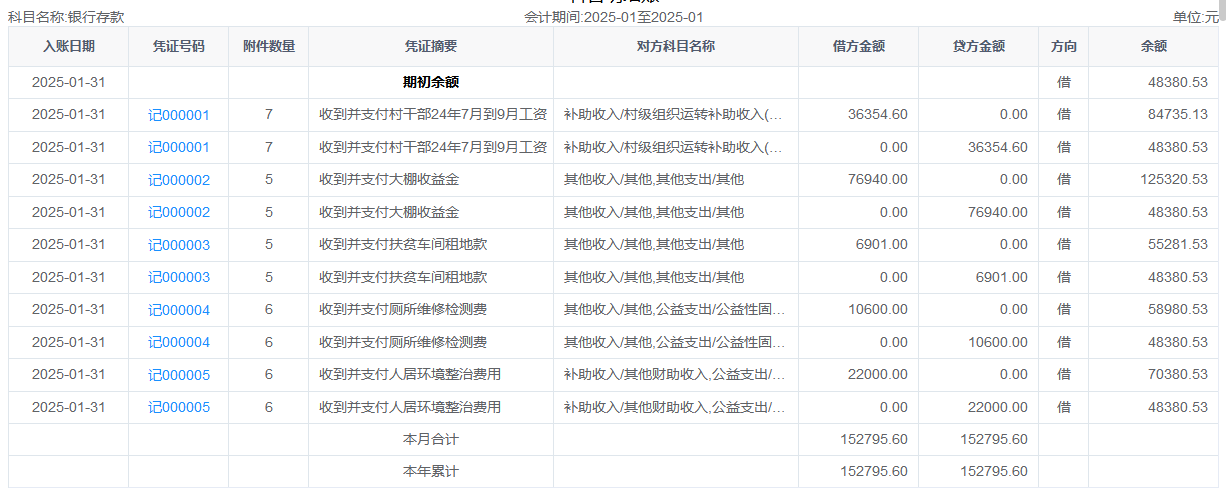Open voucher 记000004 with credit amount 10600.00
This screenshot has height=496, width=1226.
(179, 342)
